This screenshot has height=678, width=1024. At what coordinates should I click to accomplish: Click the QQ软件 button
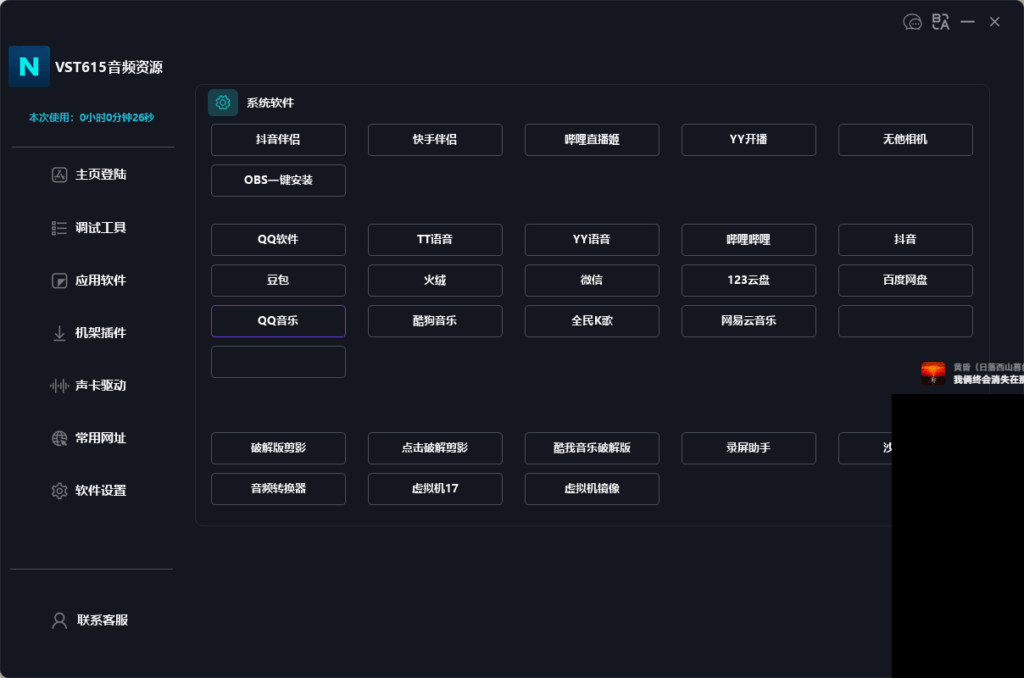tap(278, 240)
